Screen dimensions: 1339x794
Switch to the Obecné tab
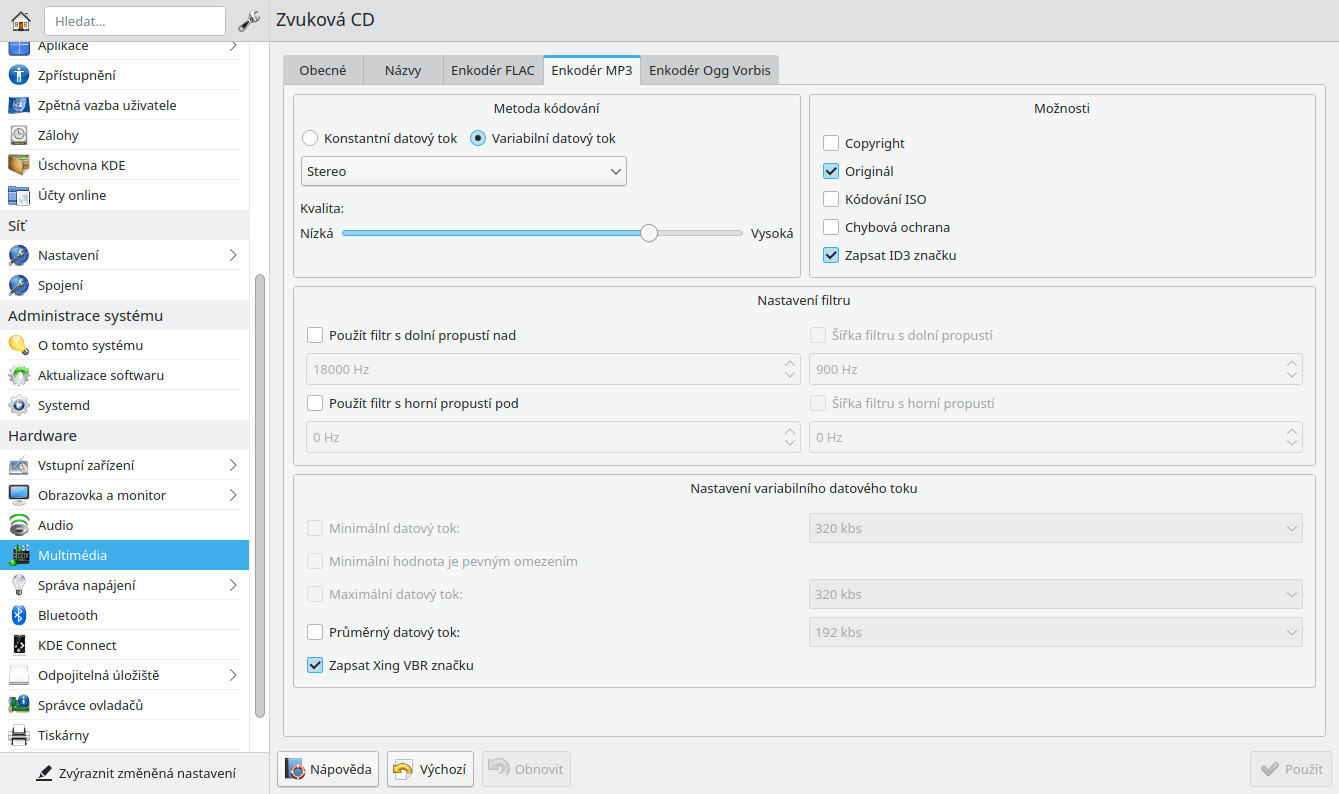pyautogui.click(x=323, y=70)
